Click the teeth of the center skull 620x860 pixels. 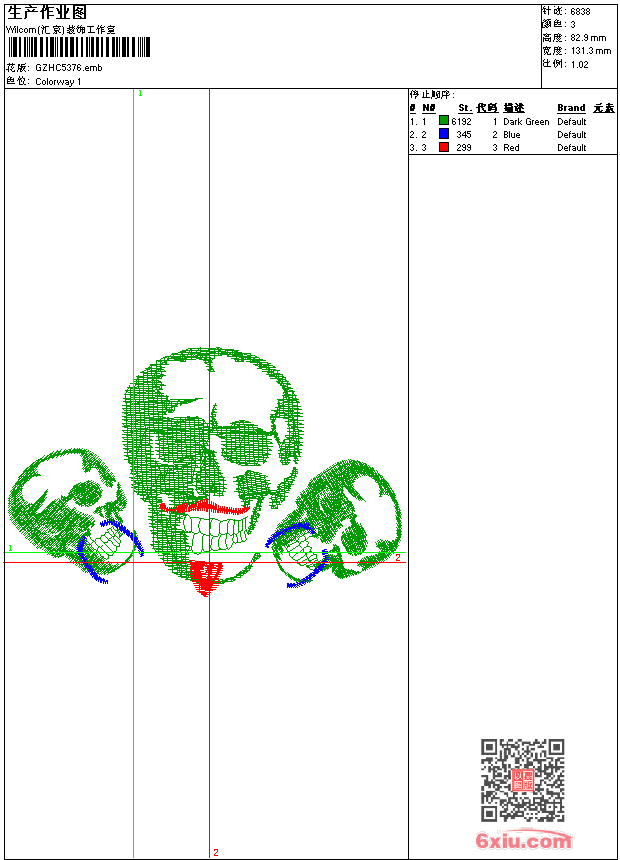(214, 530)
